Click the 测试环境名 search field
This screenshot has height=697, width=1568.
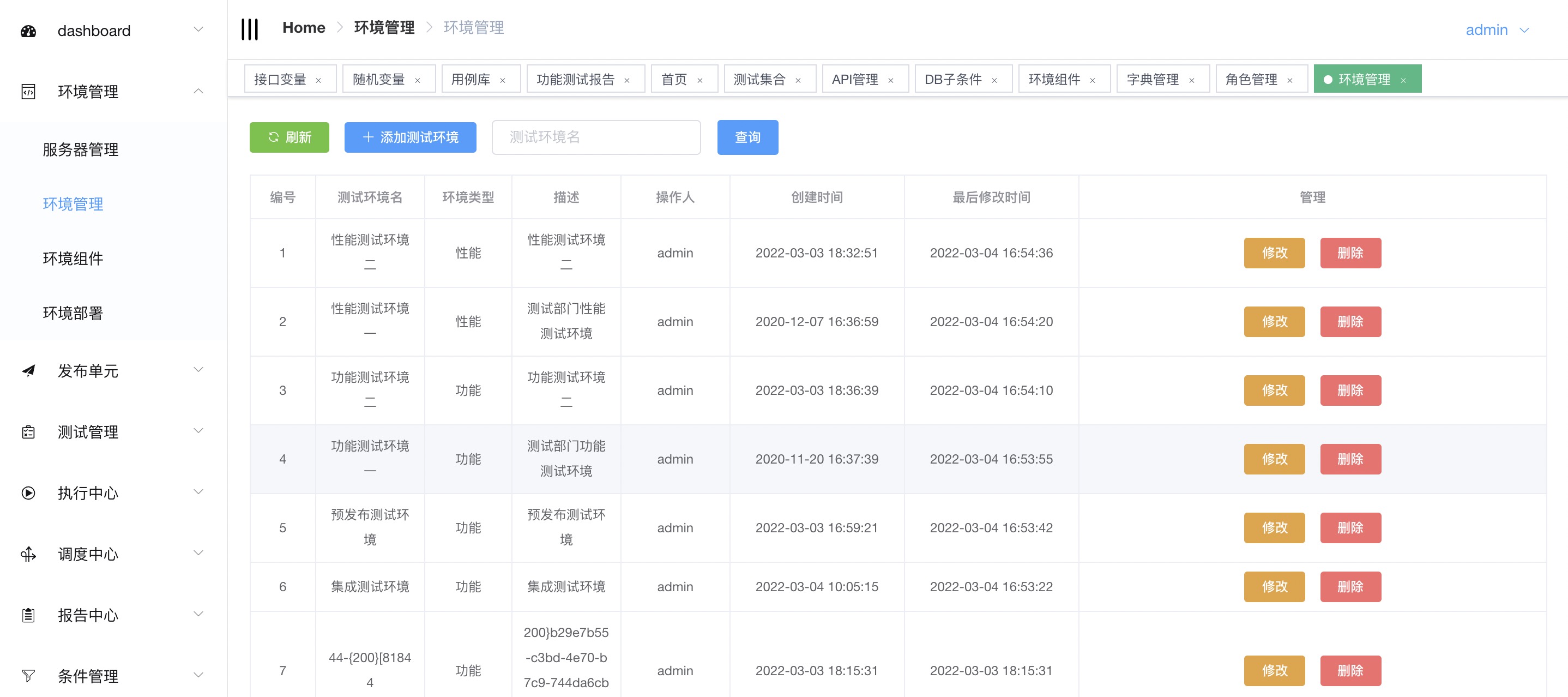[x=595, y=137]
